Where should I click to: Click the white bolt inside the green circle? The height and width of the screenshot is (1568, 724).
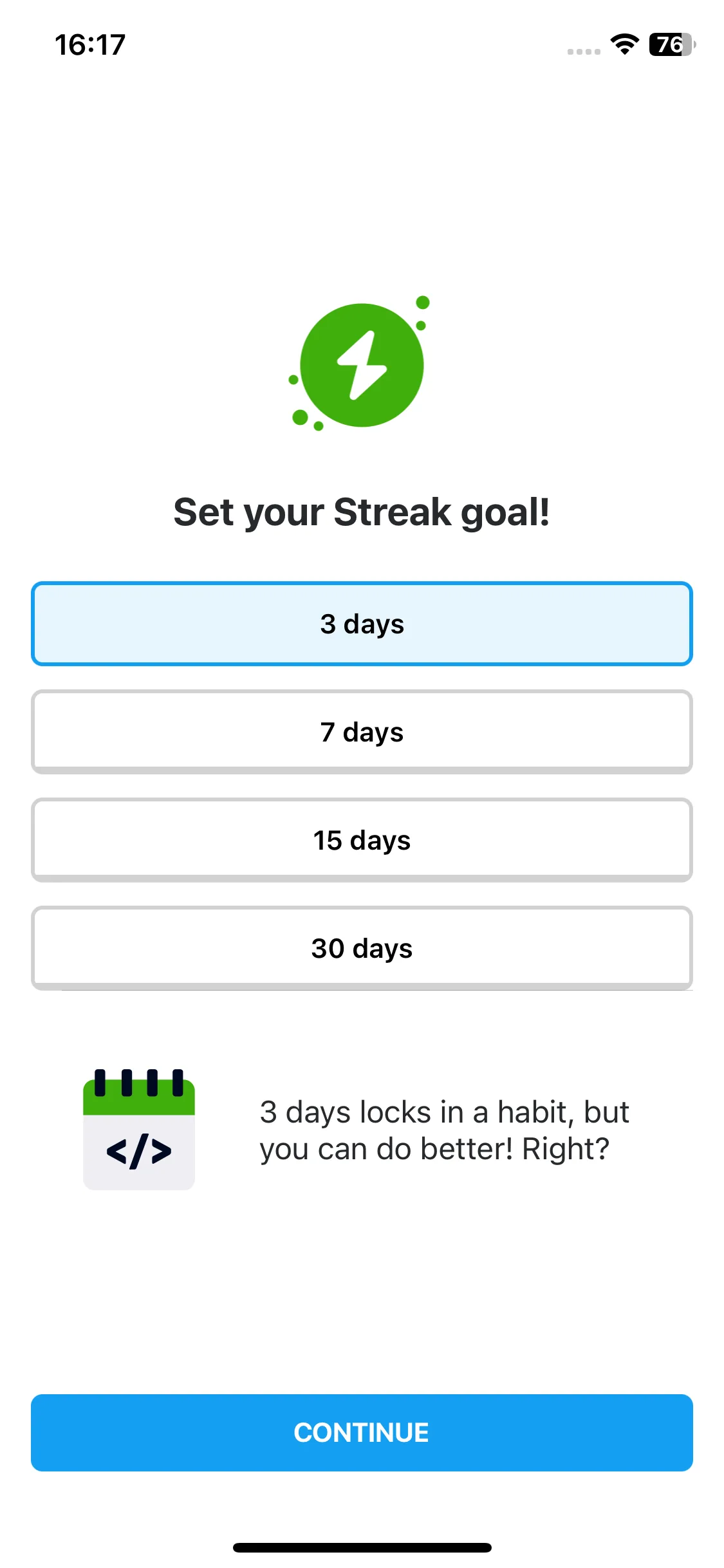362,365
